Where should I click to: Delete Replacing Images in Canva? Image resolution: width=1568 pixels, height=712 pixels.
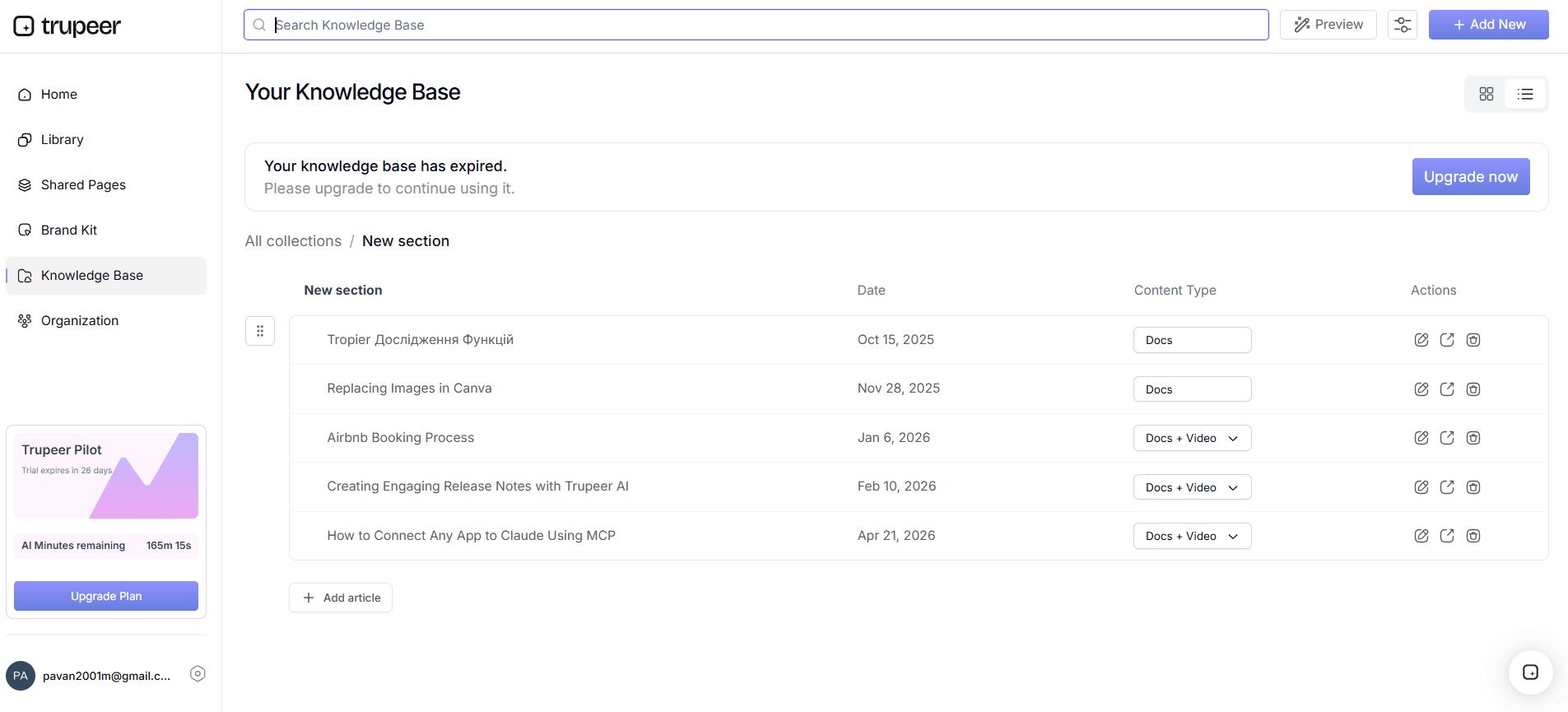click(1473, 389)
